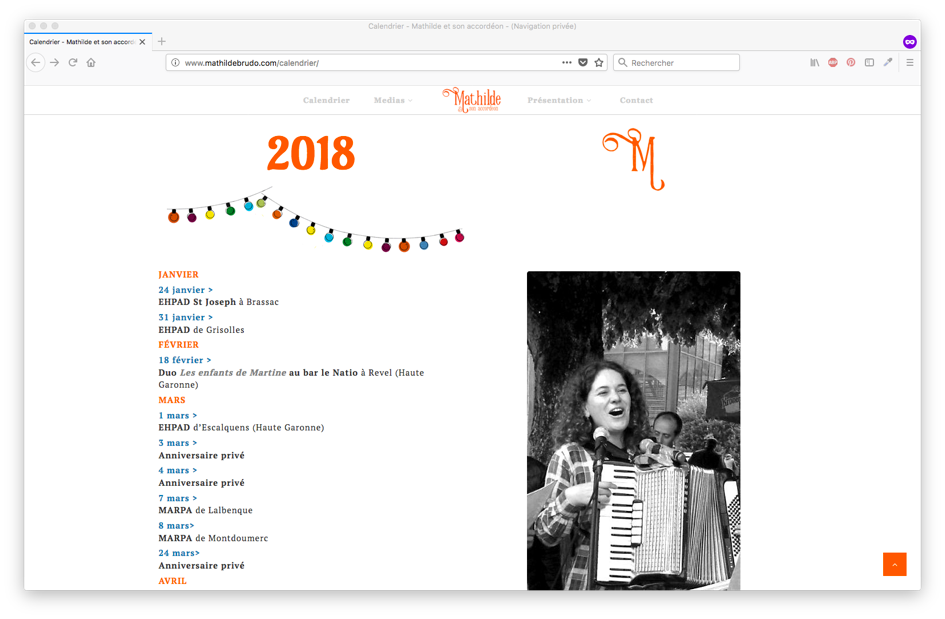Image resolution: width=945 pixels, height=619 pixels.
Task: Click the MARS month heading
Action: pos(172,400)
